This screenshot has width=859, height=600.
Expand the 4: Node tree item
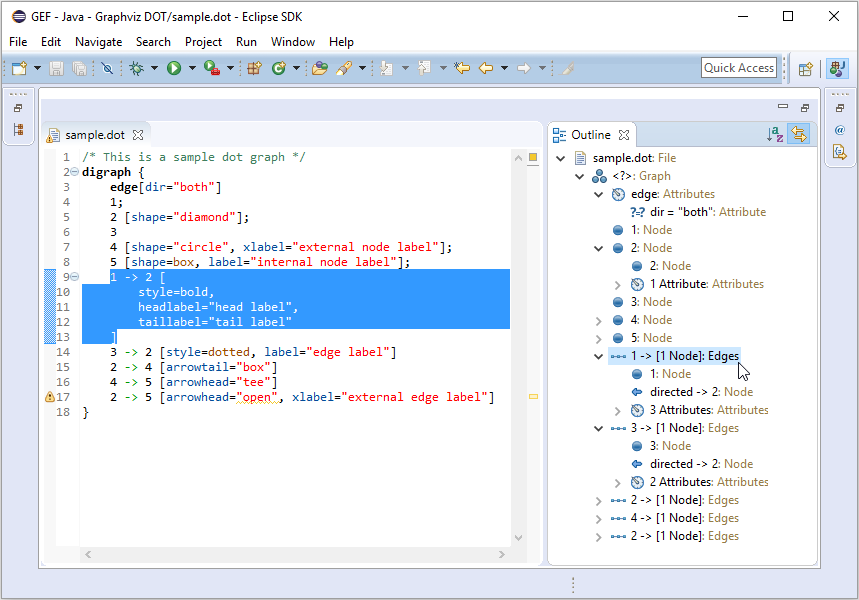[599, 321]
